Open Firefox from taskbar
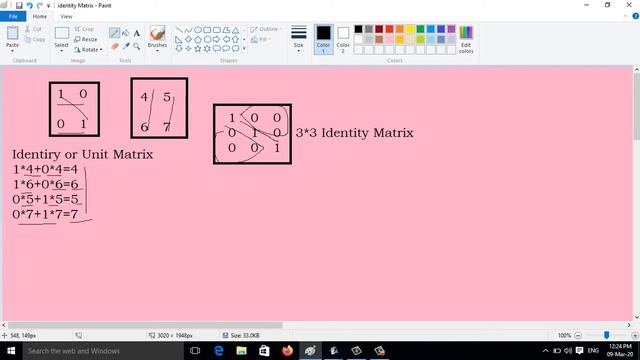Viewport: 640px width, 360px height. pyautogui.click(x=287, y=351)
